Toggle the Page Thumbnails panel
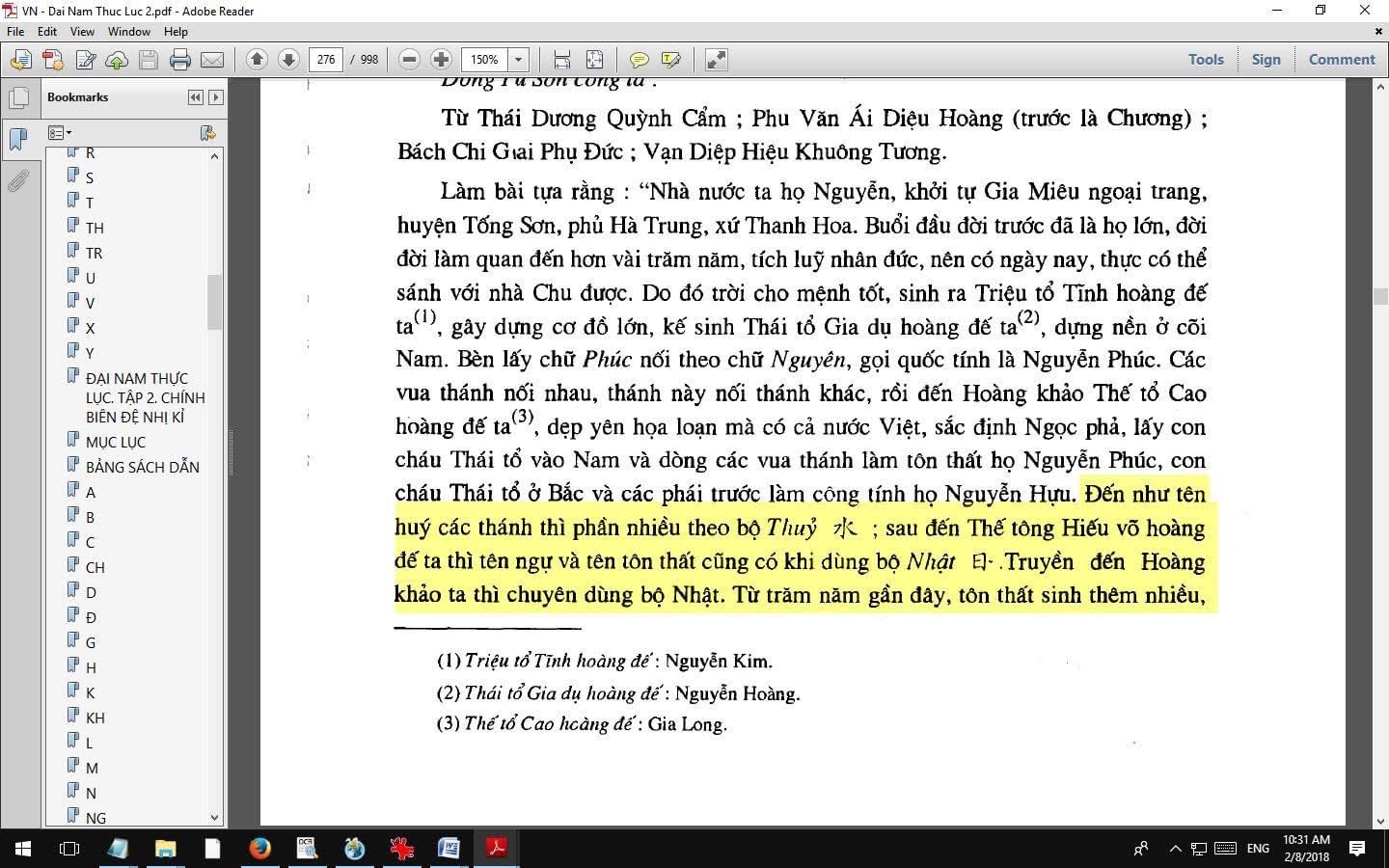Screen dimensions: 1389x868 coord(18,97)
